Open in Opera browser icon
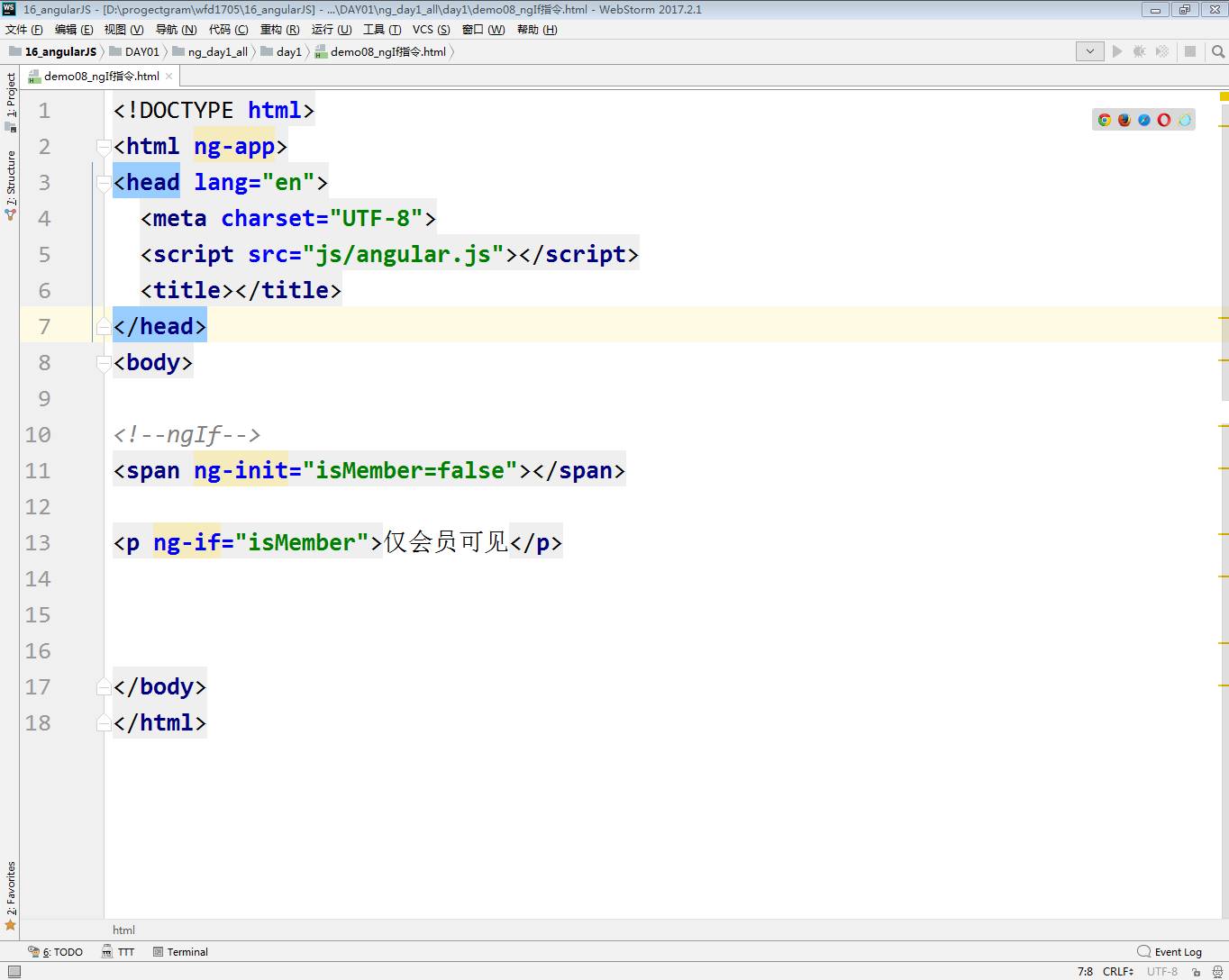This screenshot has height=980, width=1229. [1164, 120]
